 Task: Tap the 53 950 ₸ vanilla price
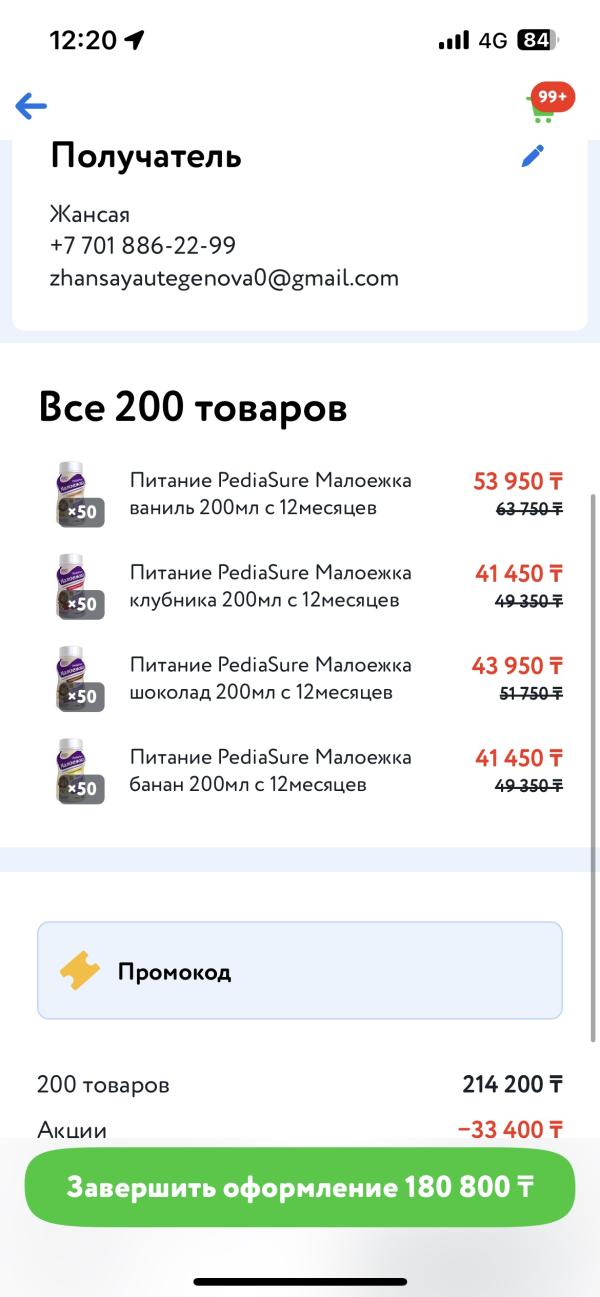pos(518,481)
